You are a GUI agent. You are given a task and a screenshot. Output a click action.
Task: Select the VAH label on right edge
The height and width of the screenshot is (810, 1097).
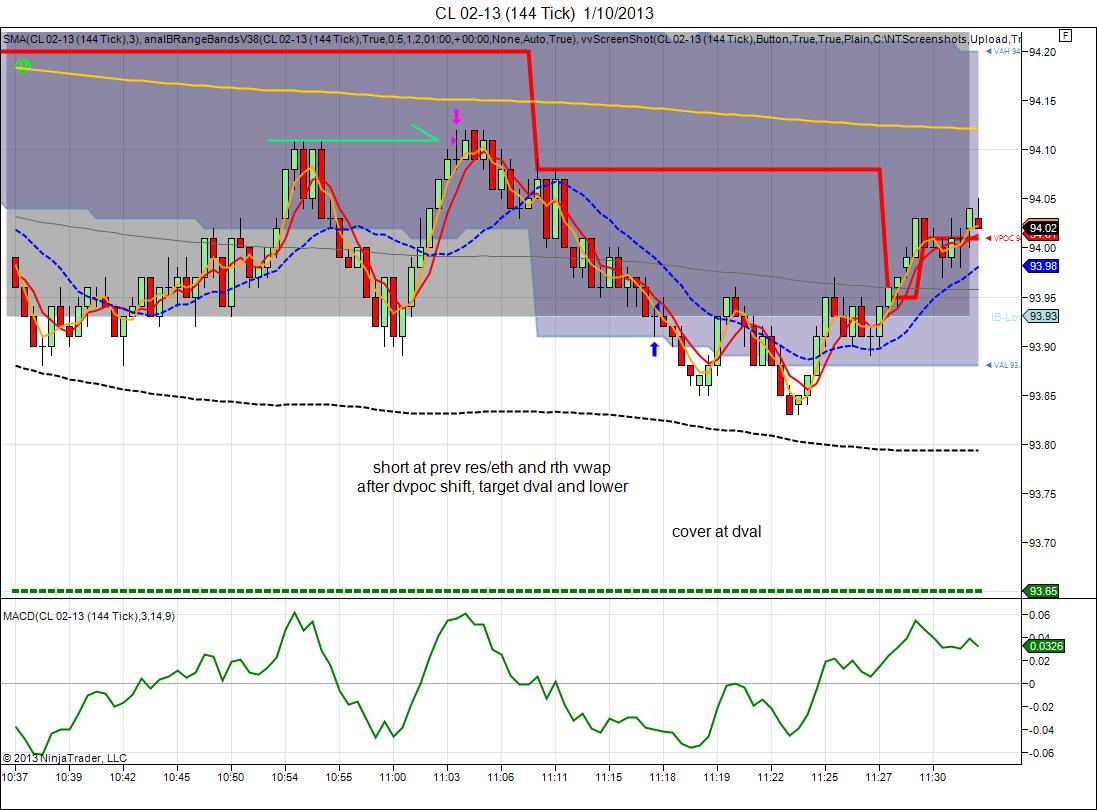(x=1003, y=52)
